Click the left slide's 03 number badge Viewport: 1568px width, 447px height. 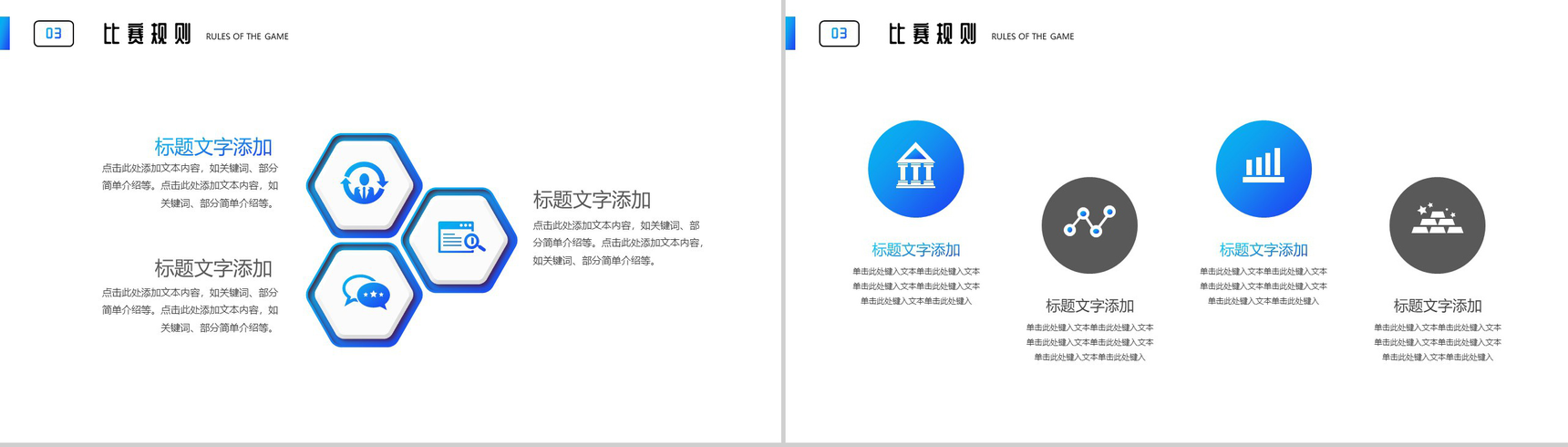point(54,34)
